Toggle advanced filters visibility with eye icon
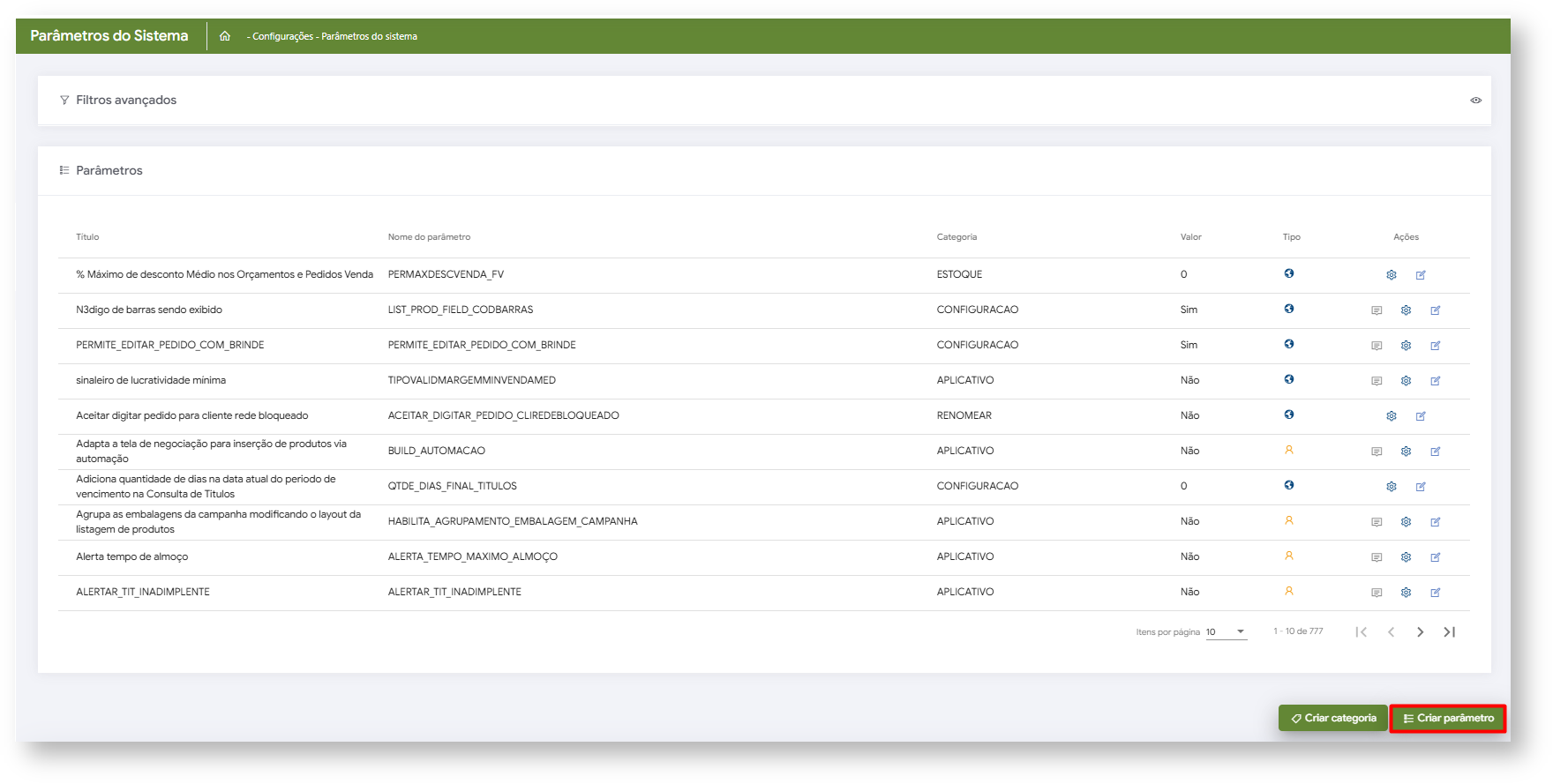Screen dimensions: 1553x784 [x=1475, y=101]
